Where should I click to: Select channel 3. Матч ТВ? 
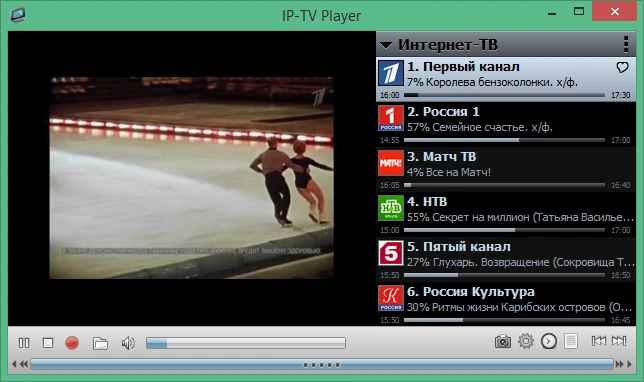tap(506, 170)
